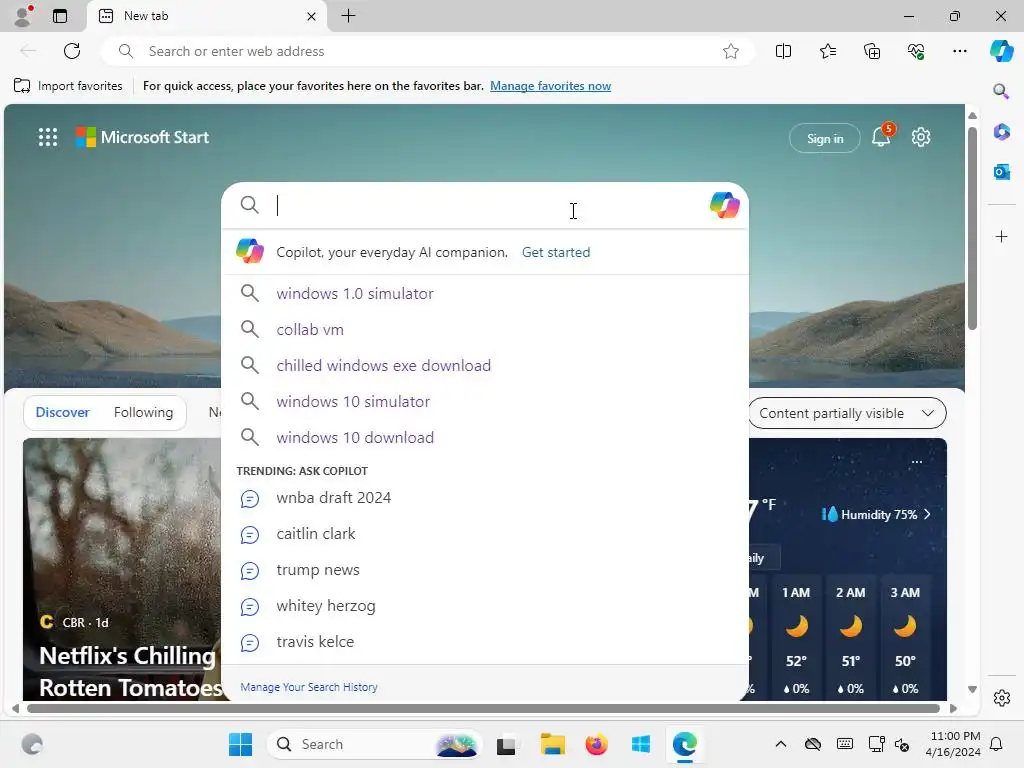Viewport: 1024px width, 768px height.
Task: Open Manage favorites now link
Action: pyautogui.click(x=551, y=86)
